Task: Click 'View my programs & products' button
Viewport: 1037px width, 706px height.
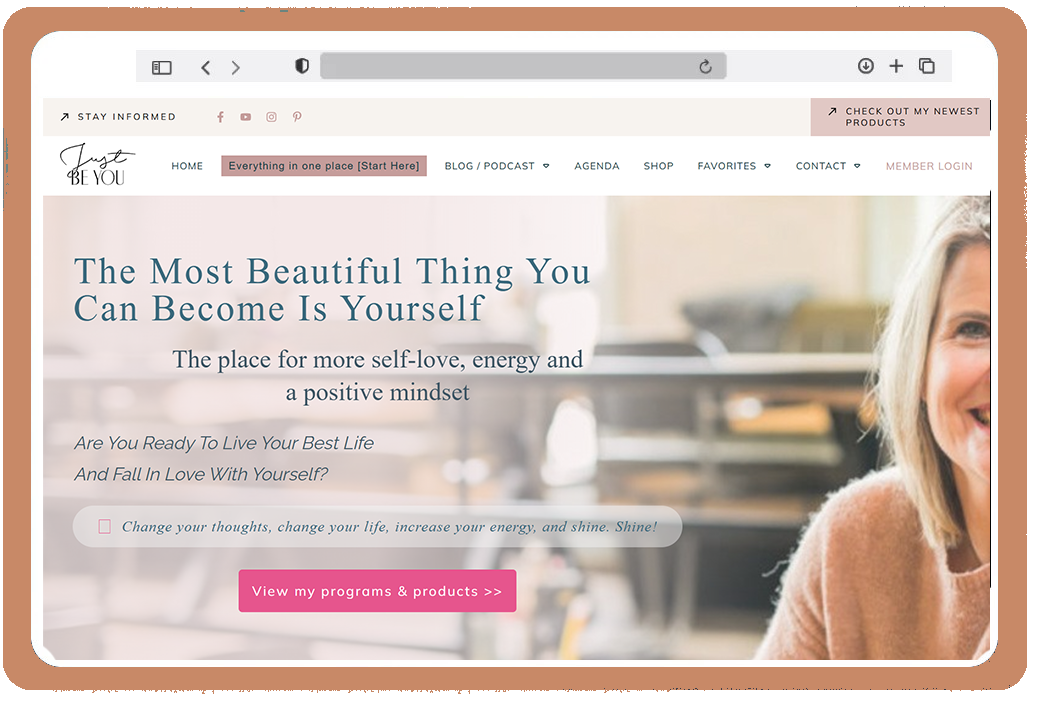Action: click(377, 591)
